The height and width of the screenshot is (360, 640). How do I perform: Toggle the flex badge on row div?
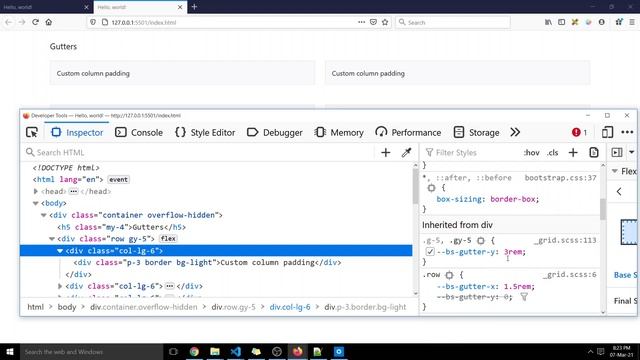click(x=168, y=239)
